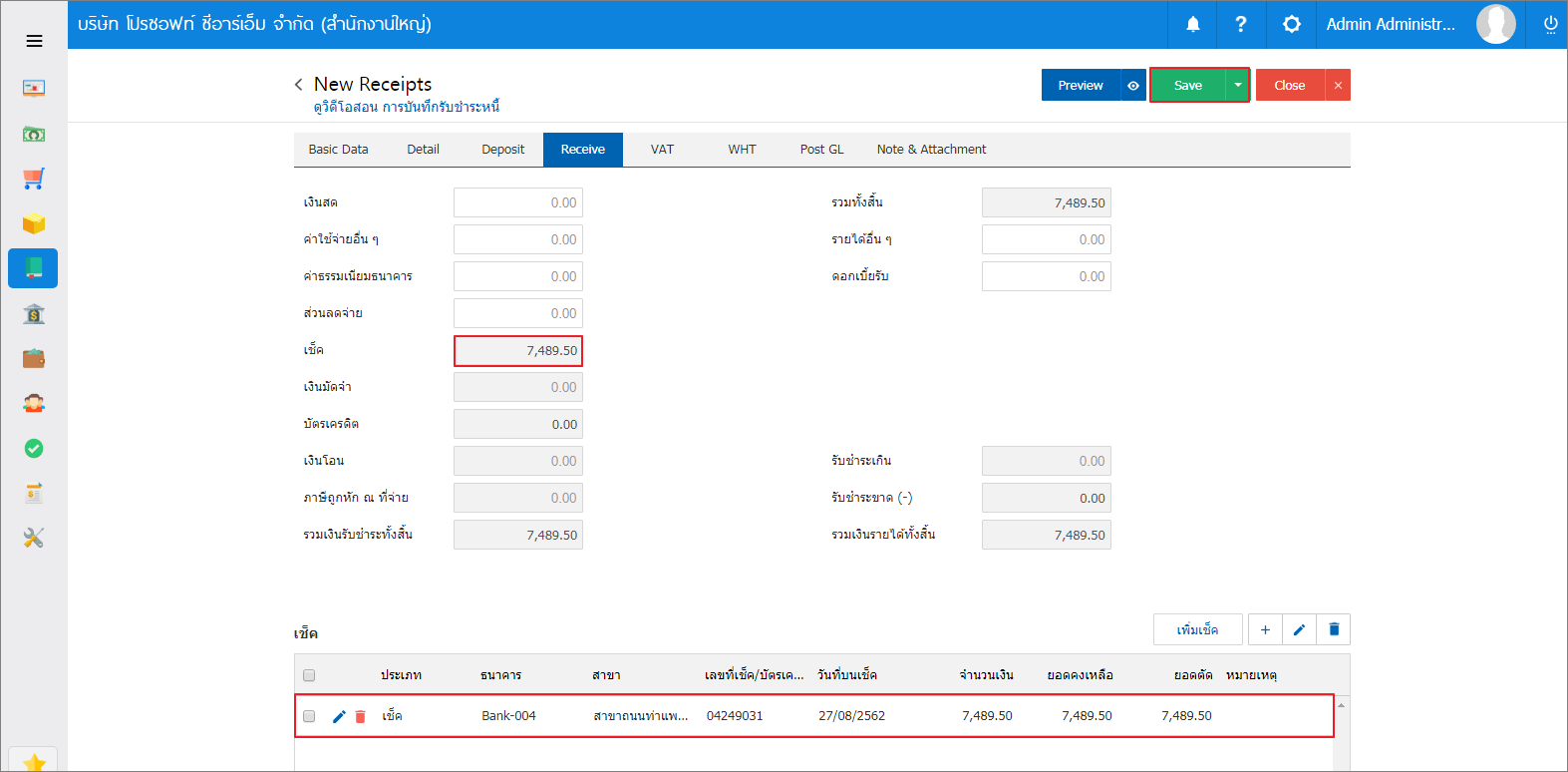1568x772 pixels.
Task: Switch to the VAT tab
Action: point(662,150)
